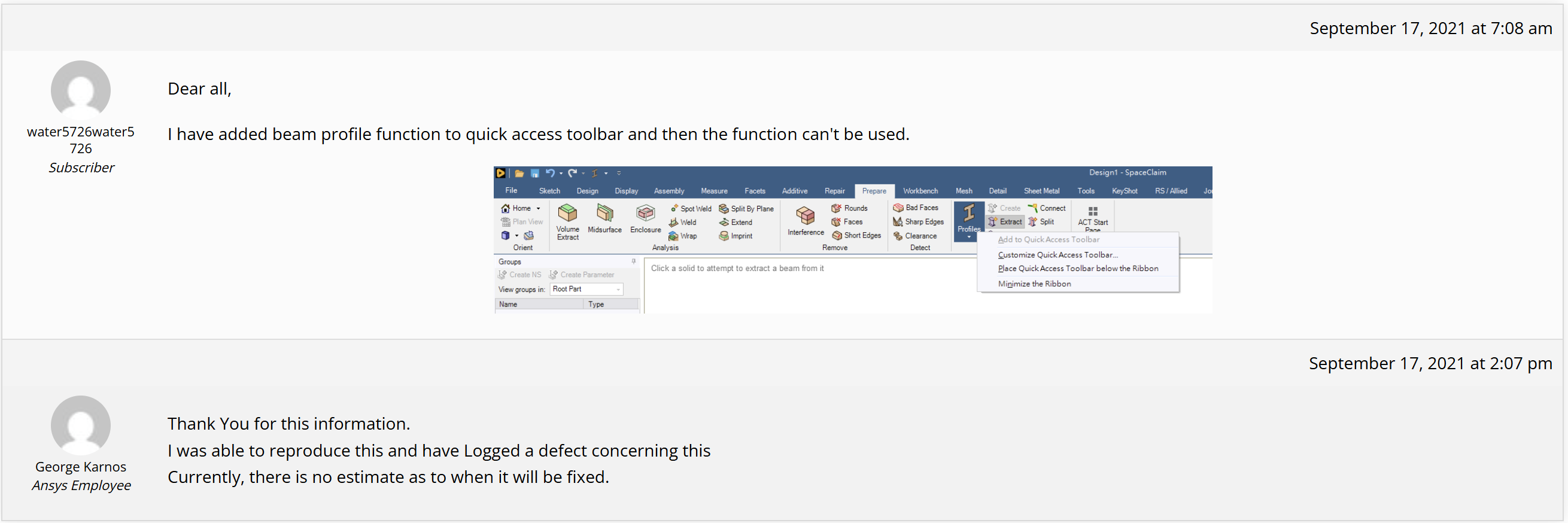Viewport: 1568px width, 523px height.
Task: Toggle the Groups panel pin
Action: [634, 261]
